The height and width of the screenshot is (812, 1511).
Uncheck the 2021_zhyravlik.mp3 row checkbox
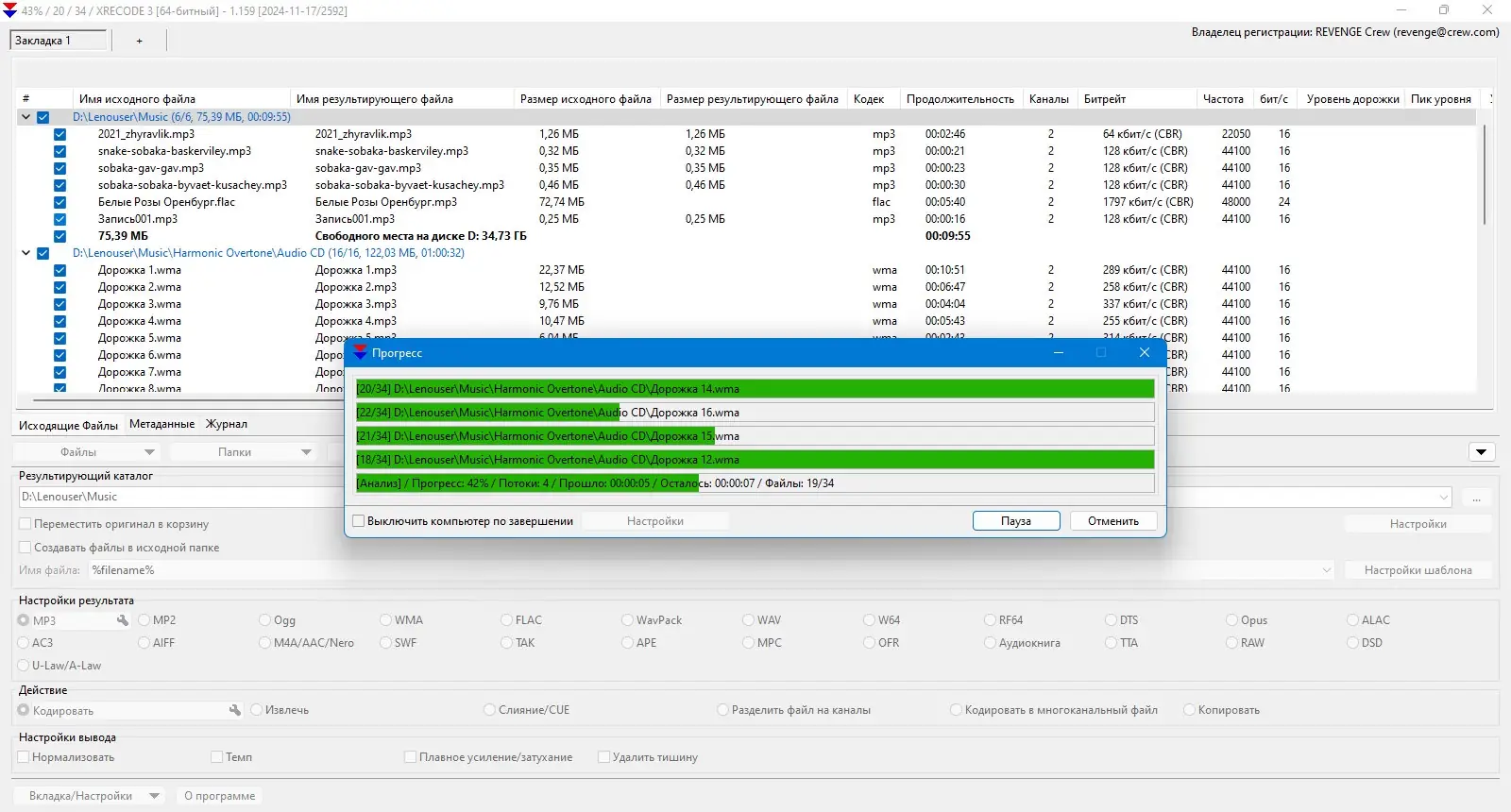[59, 134]
